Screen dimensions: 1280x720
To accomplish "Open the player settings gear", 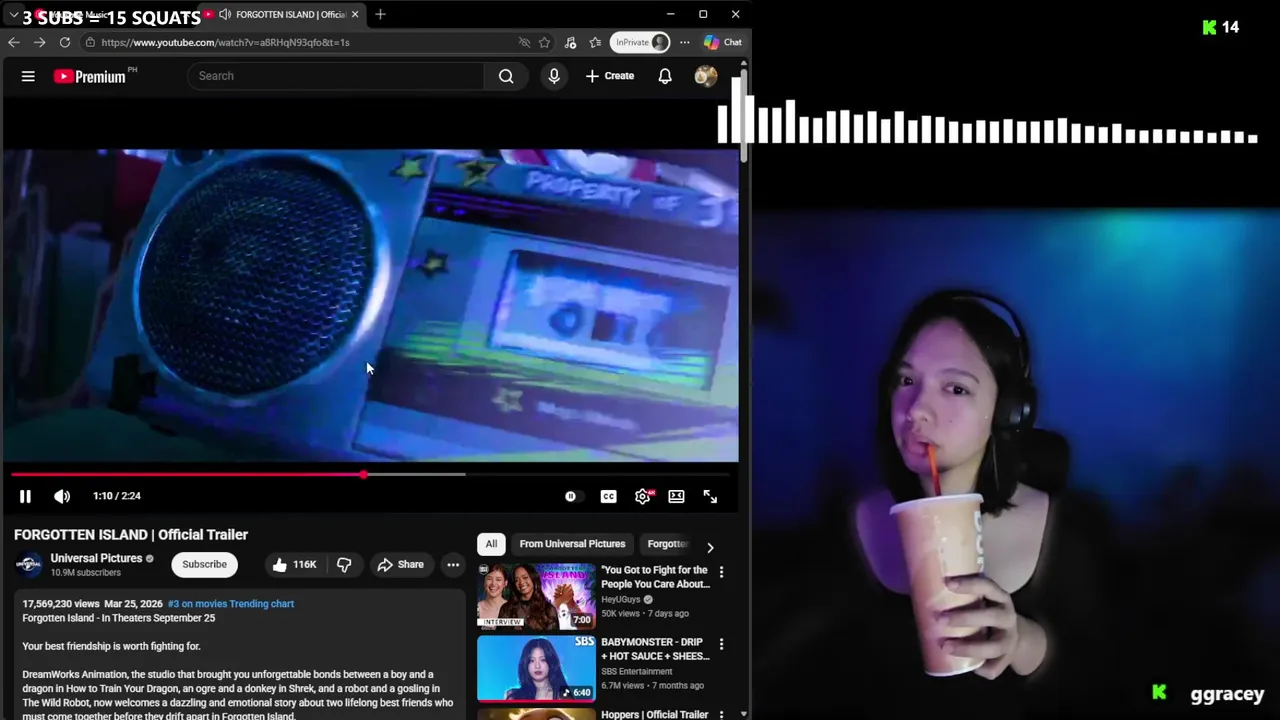I will [643, 496].
